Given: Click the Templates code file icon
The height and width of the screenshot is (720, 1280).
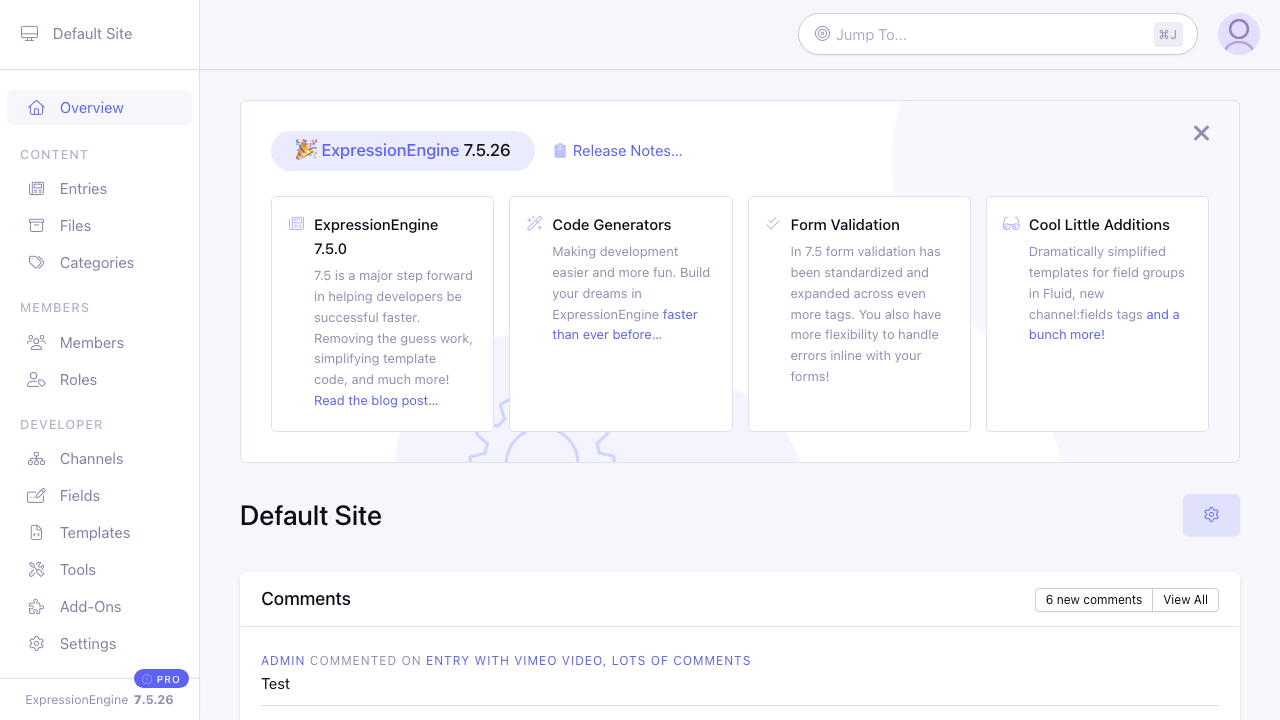Looking at the screenshot, I should [36, 533].
